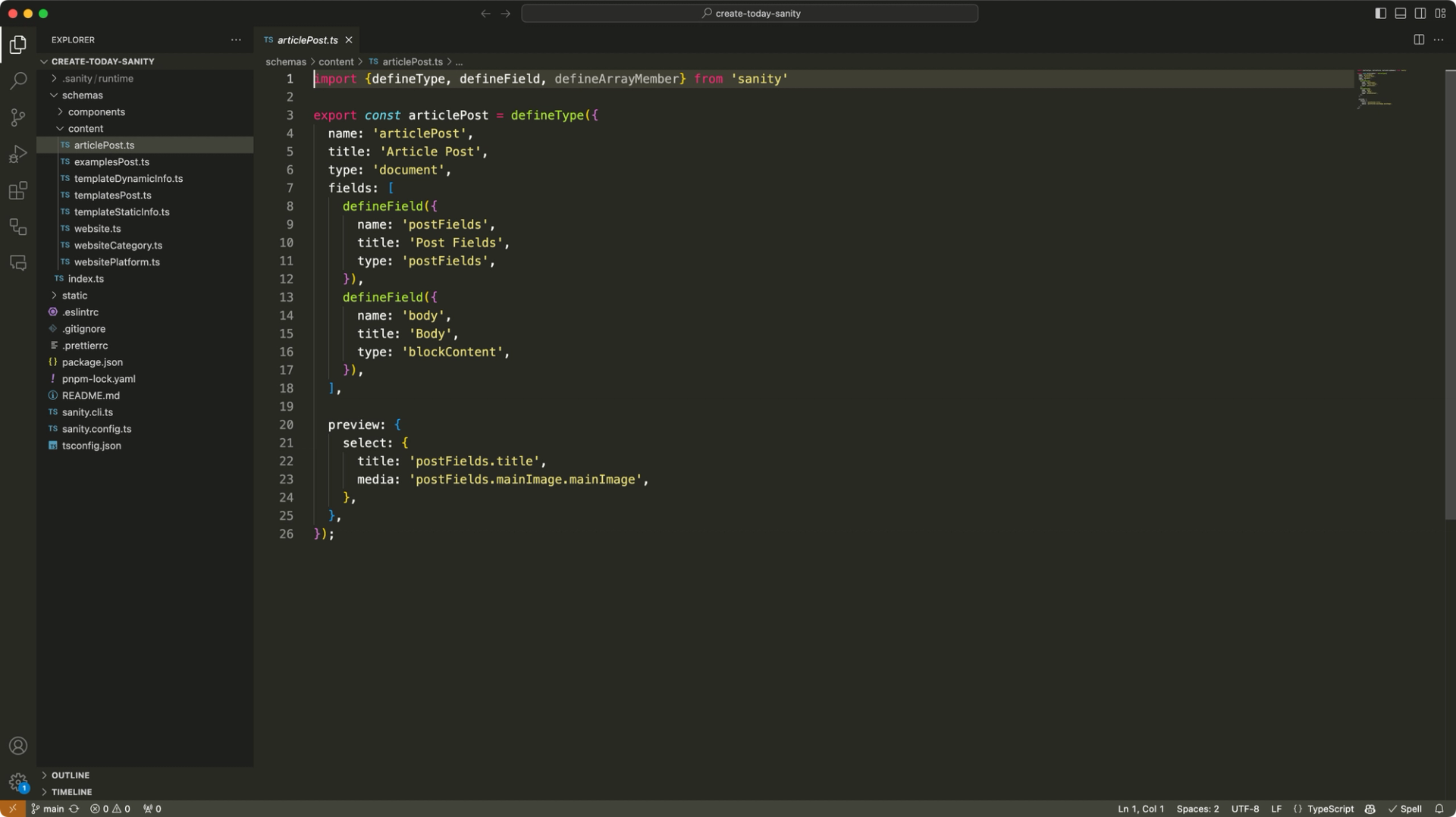
Task: Click the notifications bell in status bar
Action: tap(1439, 809)
